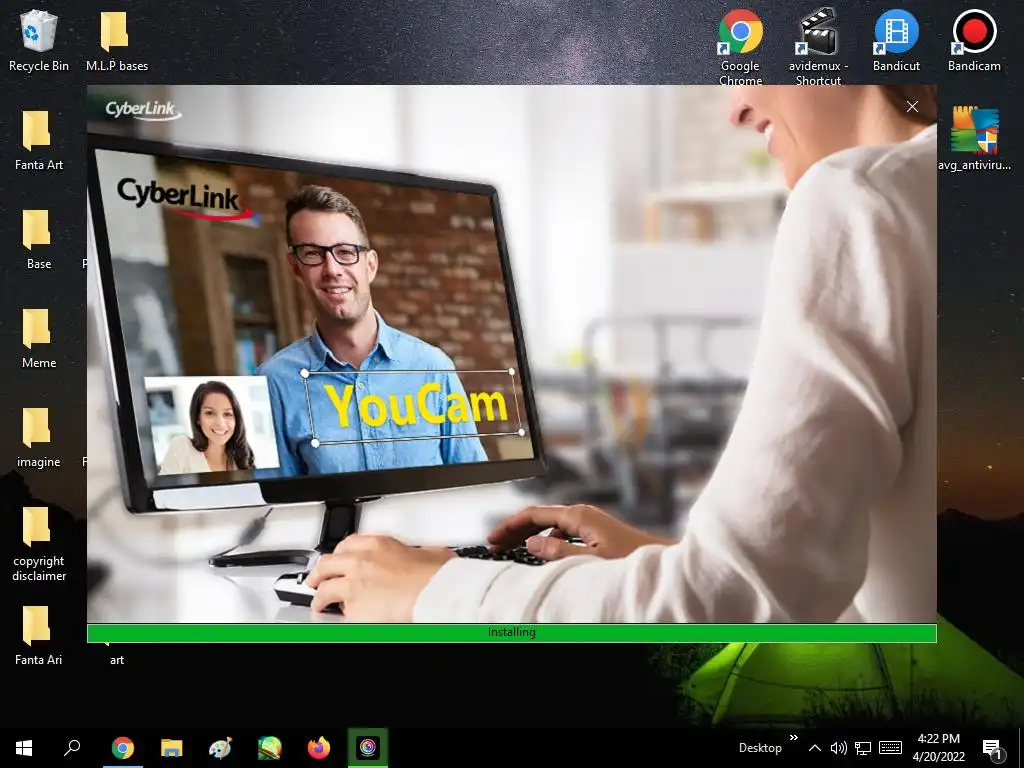Open the avg_antivirus installer icon
This screenshot has height=768, width=1024.
[x=974, y=140]
